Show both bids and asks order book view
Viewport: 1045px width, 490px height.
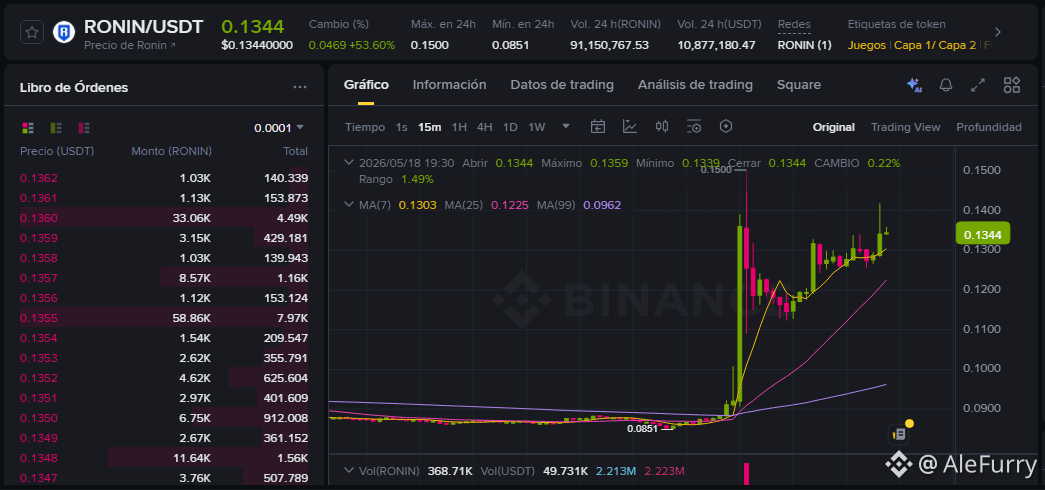(x=28, y=127)
